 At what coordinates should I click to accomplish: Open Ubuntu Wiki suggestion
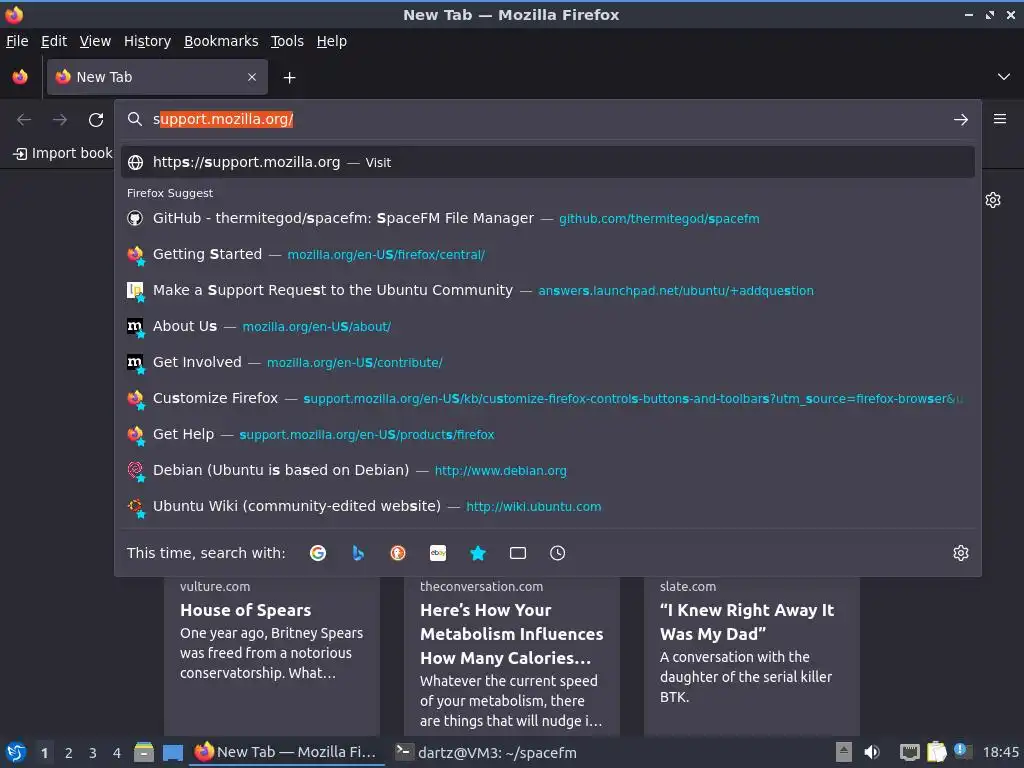point(548,506)
